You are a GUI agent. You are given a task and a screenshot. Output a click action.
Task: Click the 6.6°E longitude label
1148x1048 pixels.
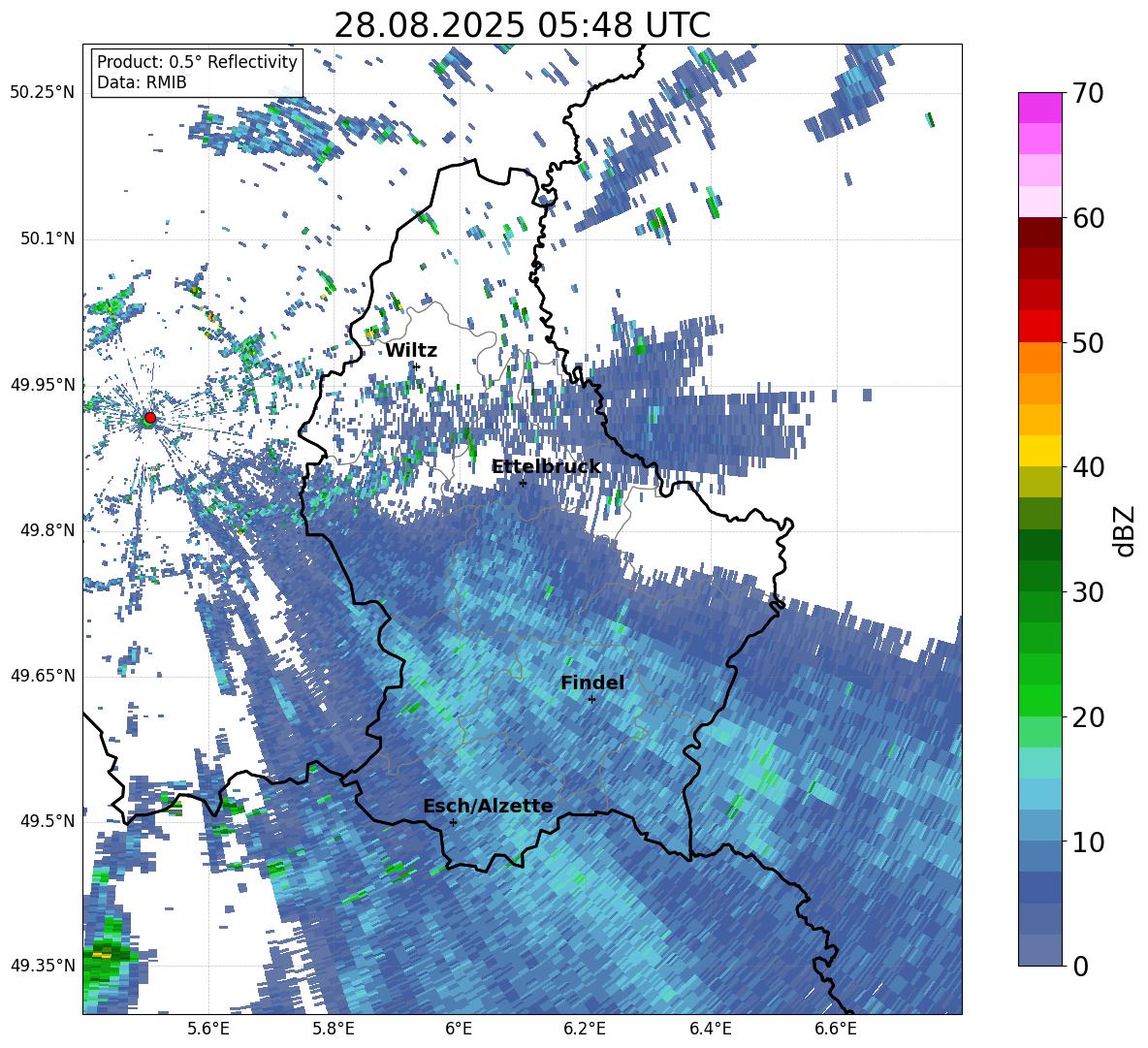pos(836,1029)
